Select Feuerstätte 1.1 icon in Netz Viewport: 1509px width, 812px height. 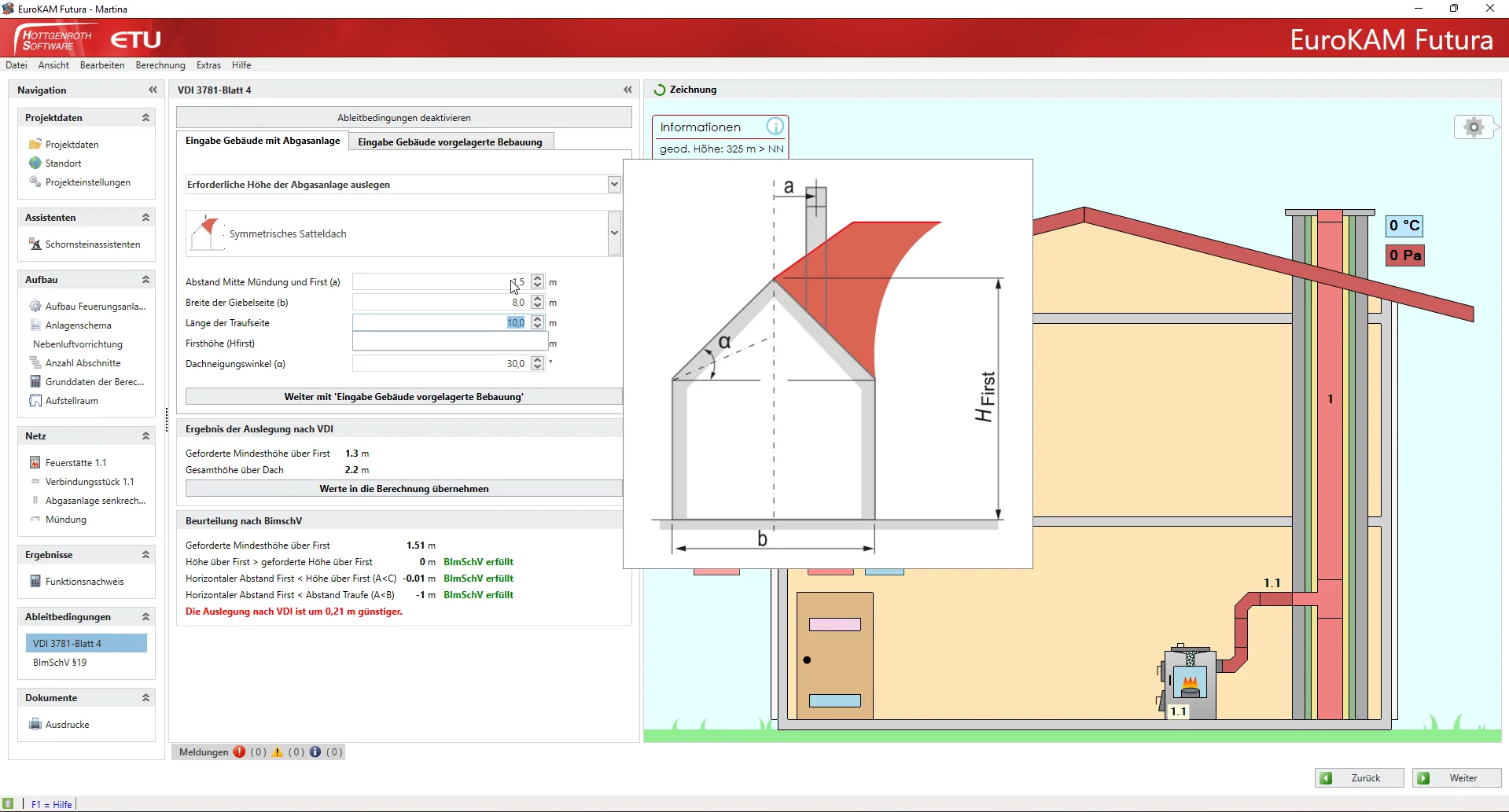tap(35, 463)
